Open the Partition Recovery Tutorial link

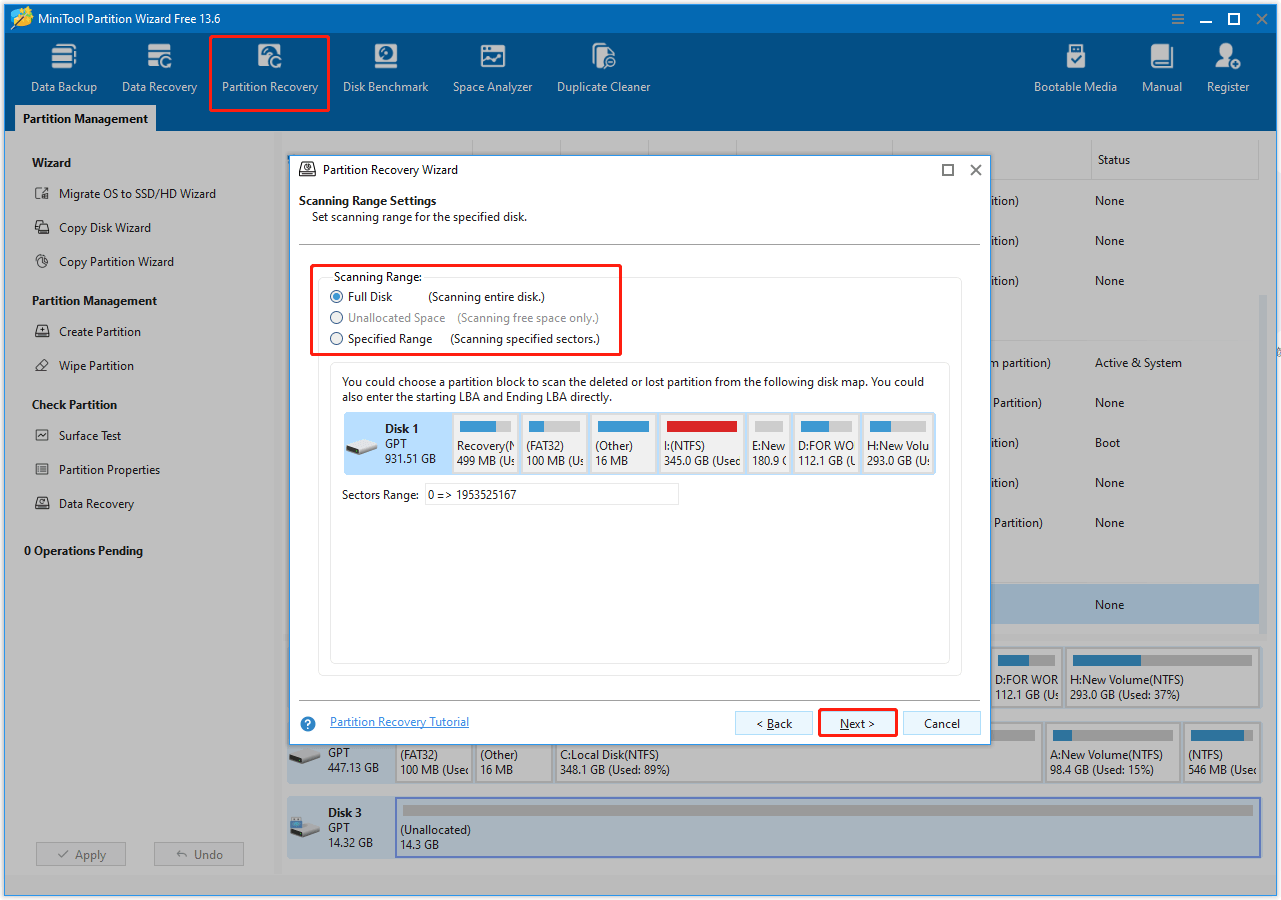click(399, 722)
